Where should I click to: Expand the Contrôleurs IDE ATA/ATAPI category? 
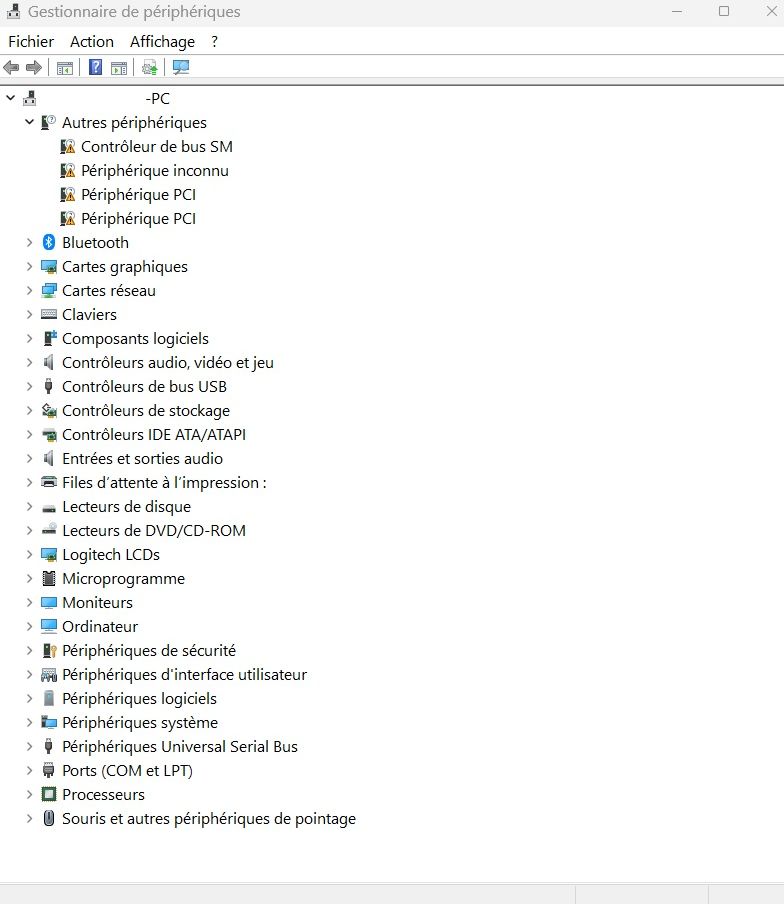29,435
